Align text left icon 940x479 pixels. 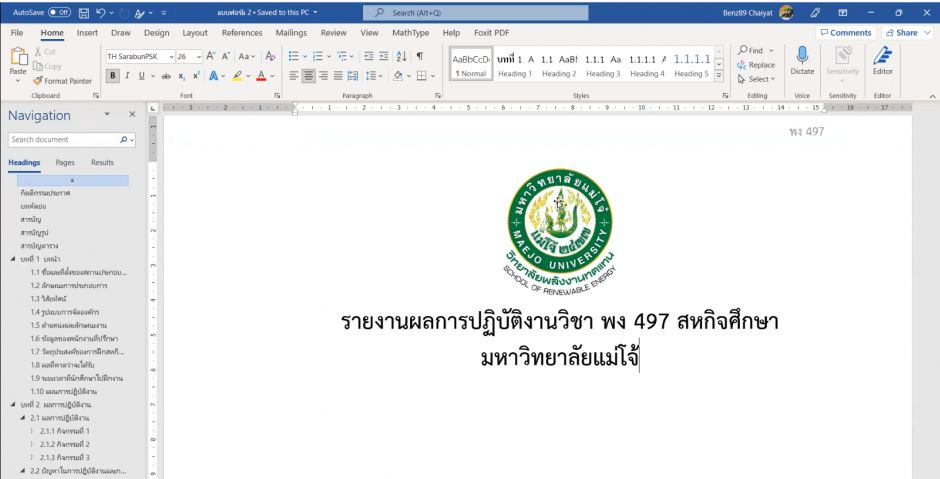click(294, 76)
